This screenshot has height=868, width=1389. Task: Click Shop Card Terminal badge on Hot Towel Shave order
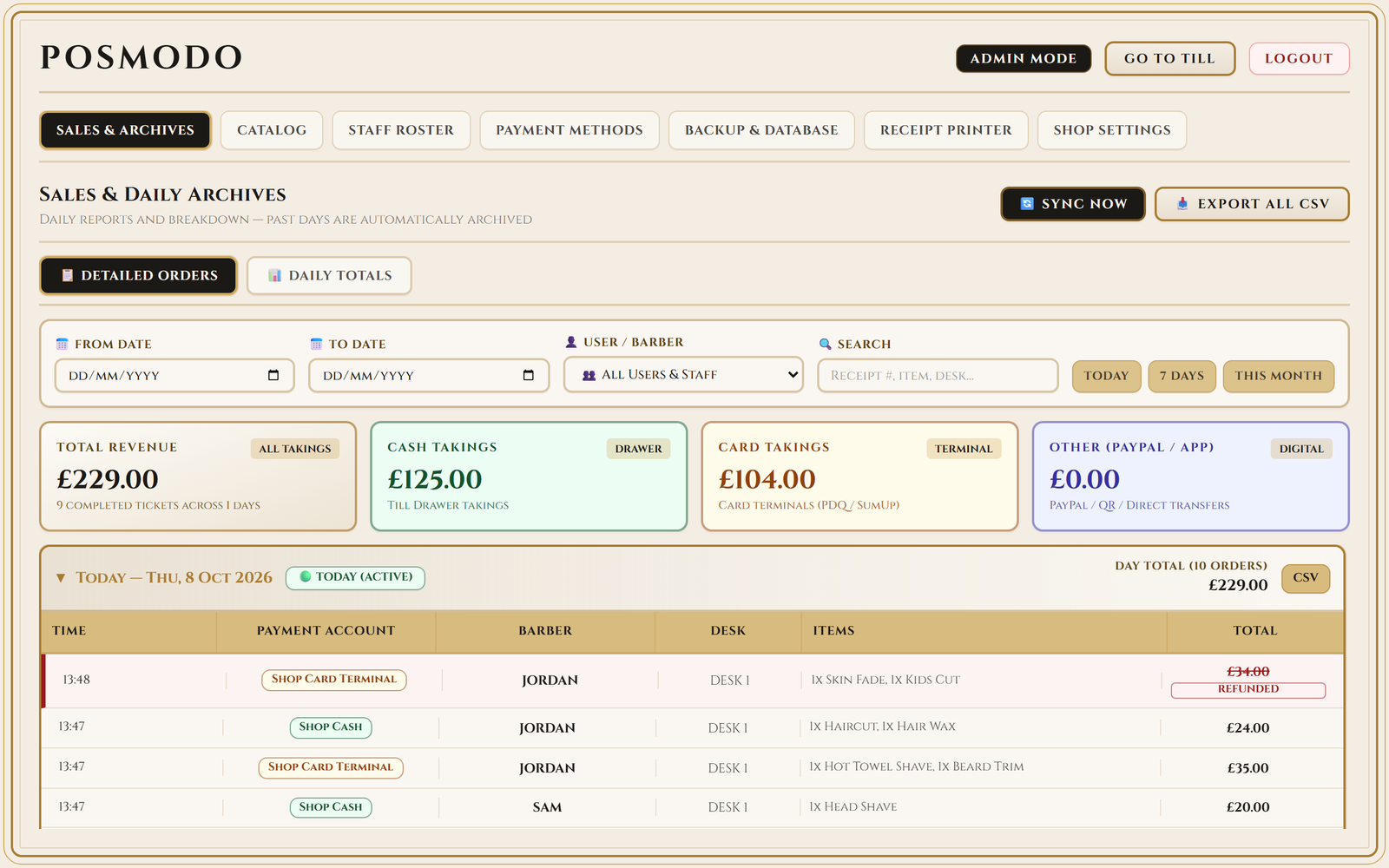coord(331,767)
